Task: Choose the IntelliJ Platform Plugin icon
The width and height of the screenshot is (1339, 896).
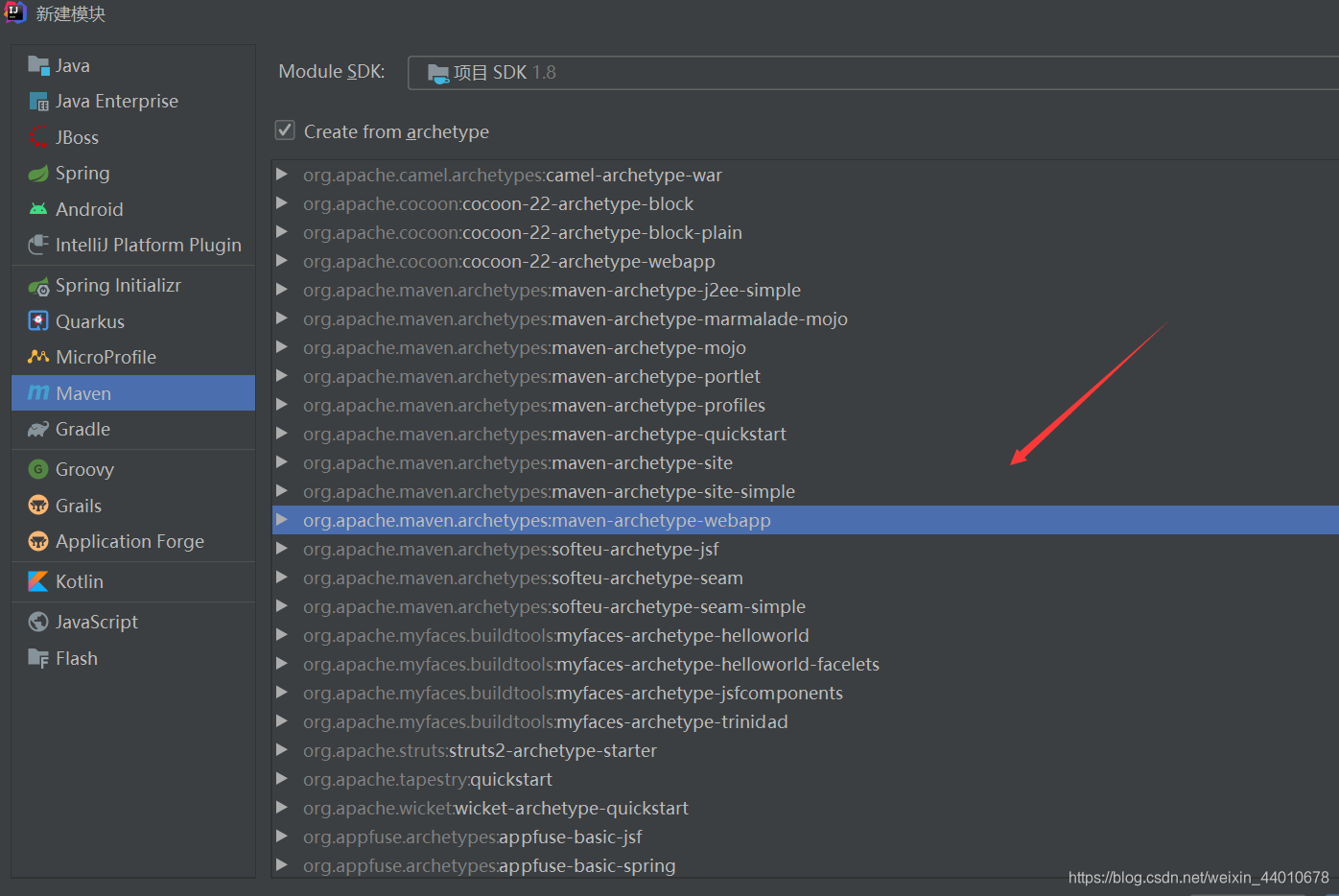Action: pyautogui.click(x=38, y=245)
